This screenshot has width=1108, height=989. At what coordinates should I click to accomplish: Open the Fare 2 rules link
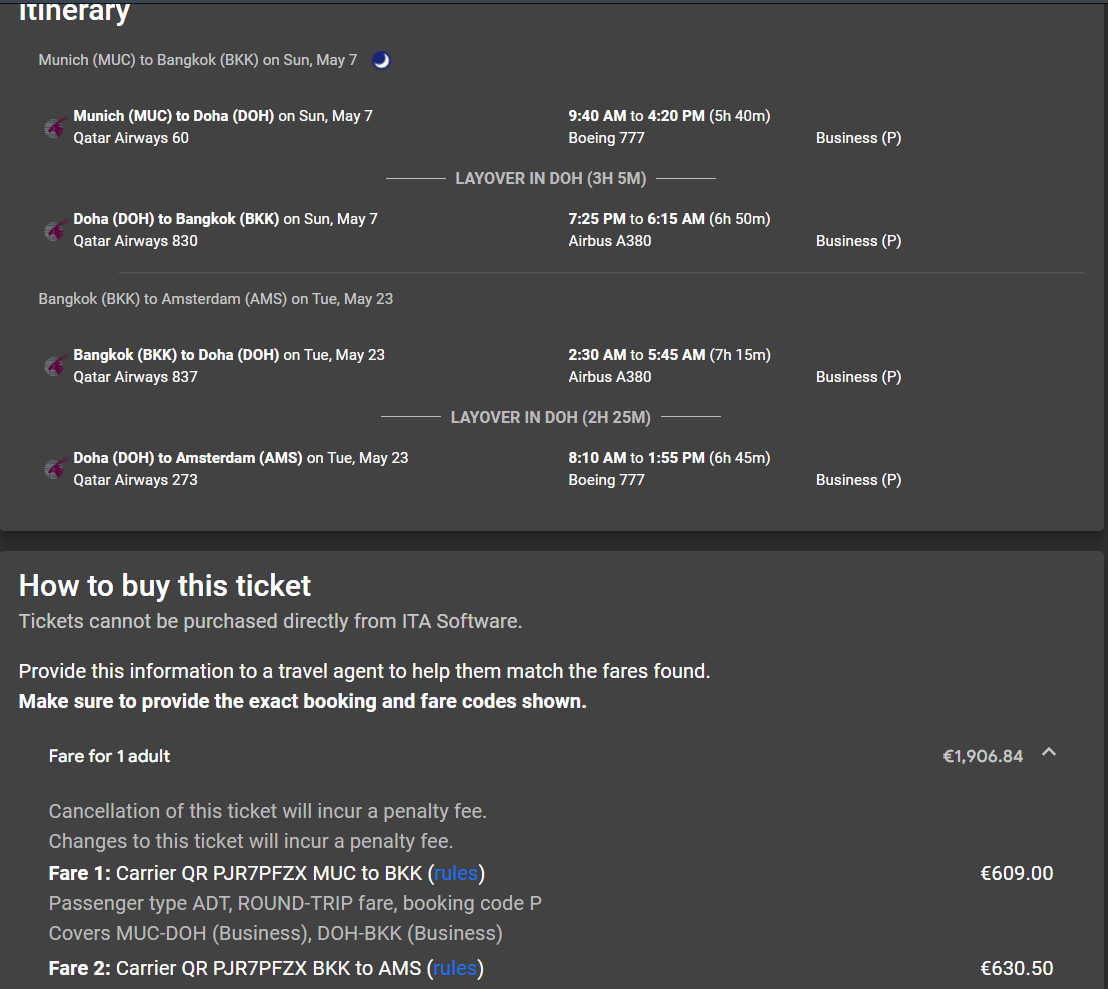(454, 968)
